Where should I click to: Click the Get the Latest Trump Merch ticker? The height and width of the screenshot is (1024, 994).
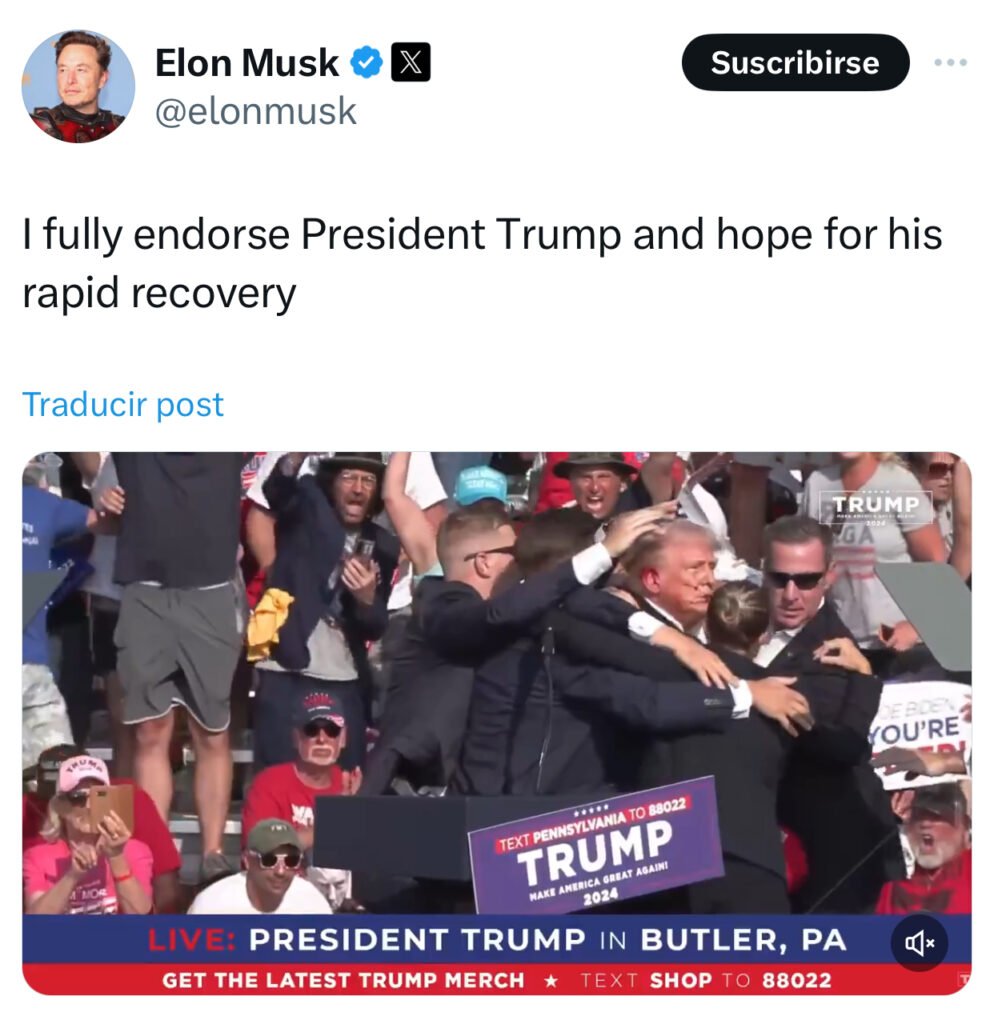[x=343, y=980]
